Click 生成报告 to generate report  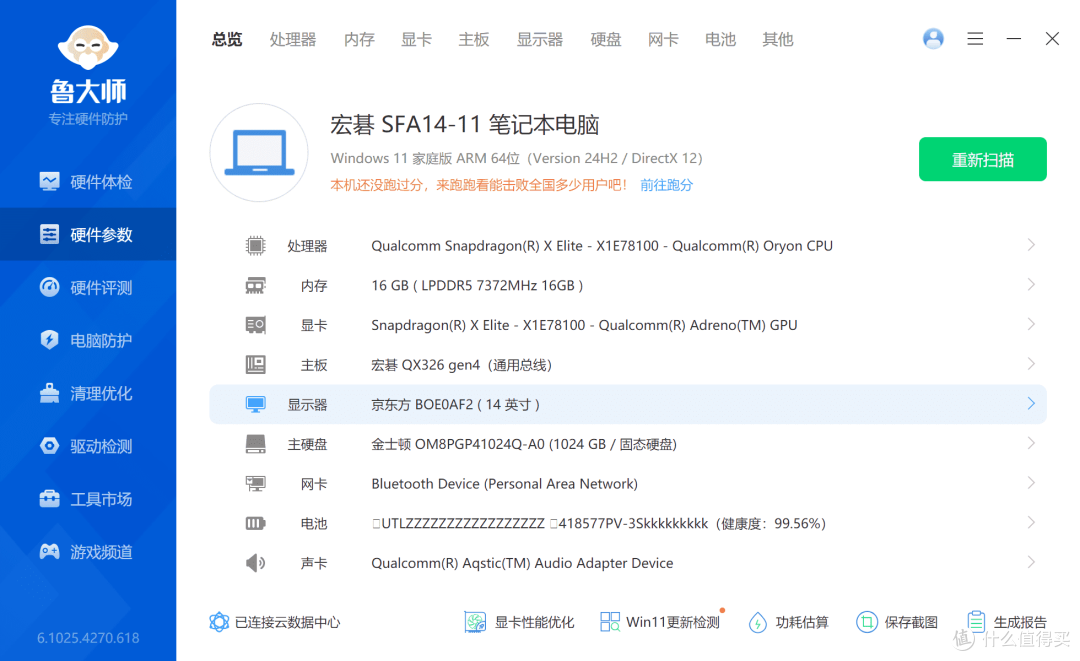coord(1006,622)
